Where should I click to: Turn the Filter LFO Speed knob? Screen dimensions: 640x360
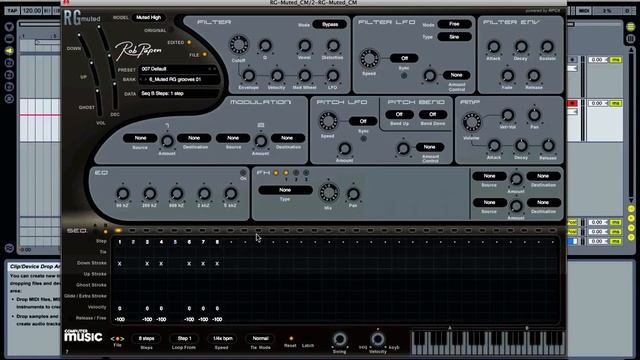(369, 59)
